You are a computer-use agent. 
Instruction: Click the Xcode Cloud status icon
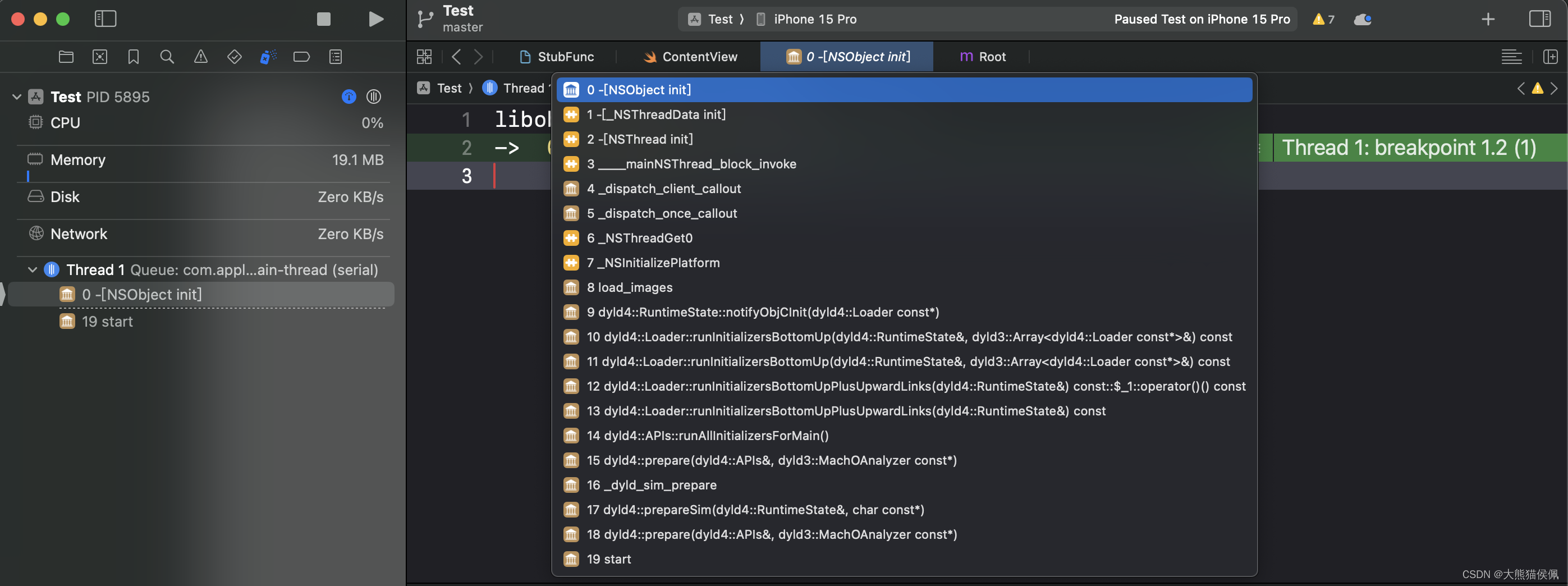(x=1362, y=19)
